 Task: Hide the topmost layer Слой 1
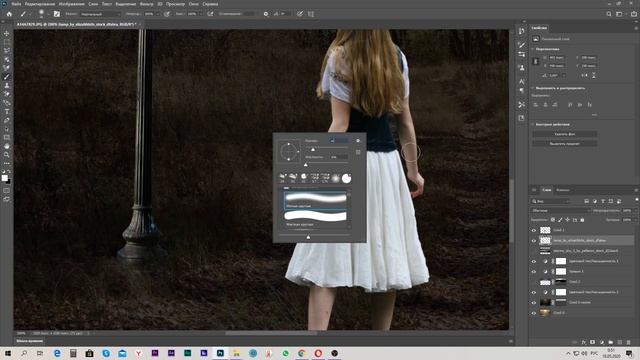(533, 230)
